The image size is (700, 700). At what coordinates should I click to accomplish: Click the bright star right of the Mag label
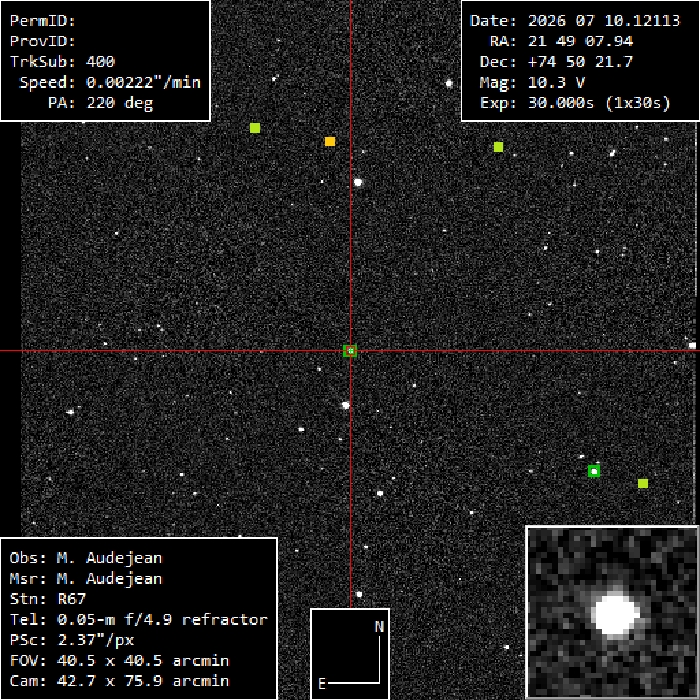(449, 83)
